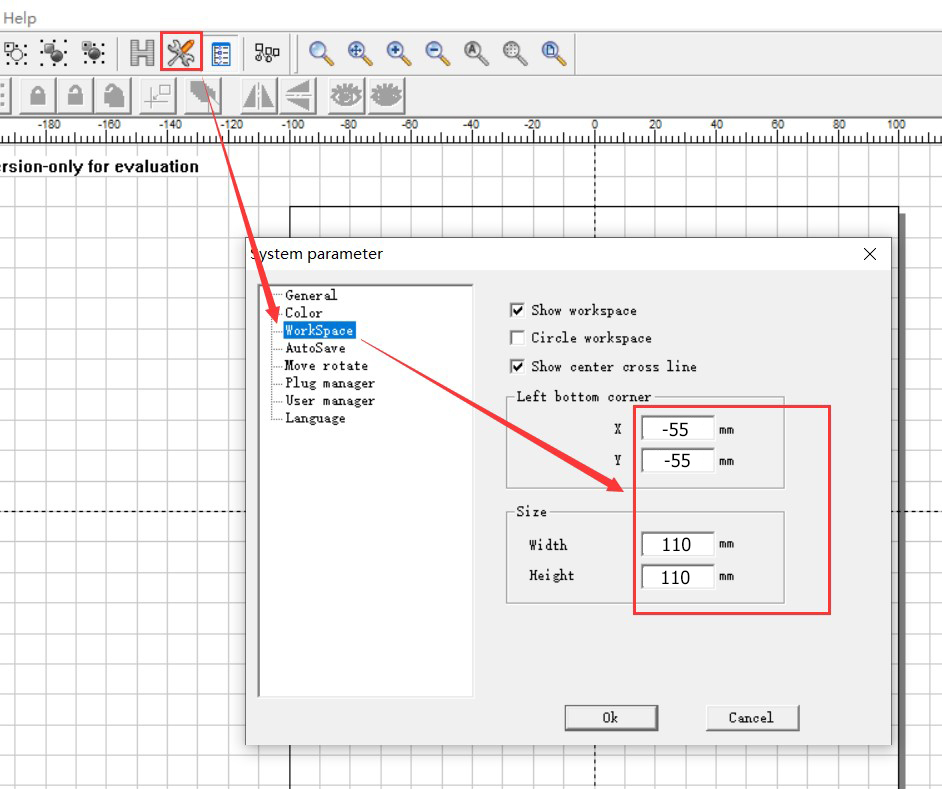Click the zoom in magnifier icon
This screenshot has width=942, height=789.
click(398, 53)
